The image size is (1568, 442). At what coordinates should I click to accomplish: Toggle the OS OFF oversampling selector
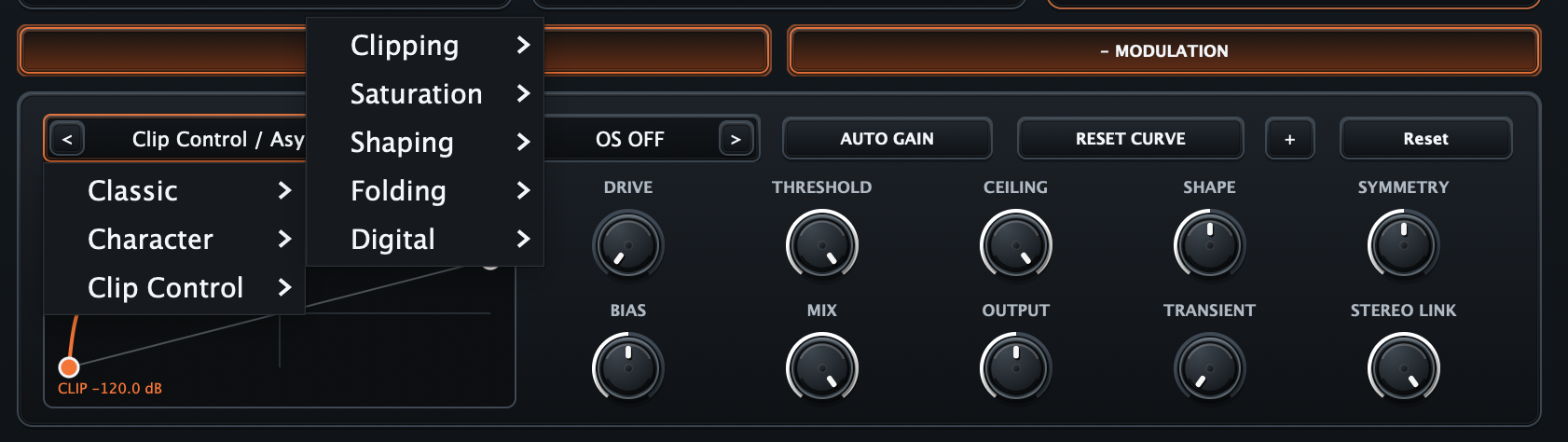pos(630,139)
